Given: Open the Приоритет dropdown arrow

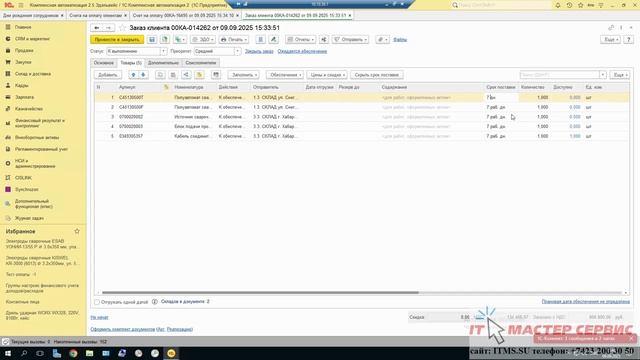Looking at the screenshot, I should (237, 51).
